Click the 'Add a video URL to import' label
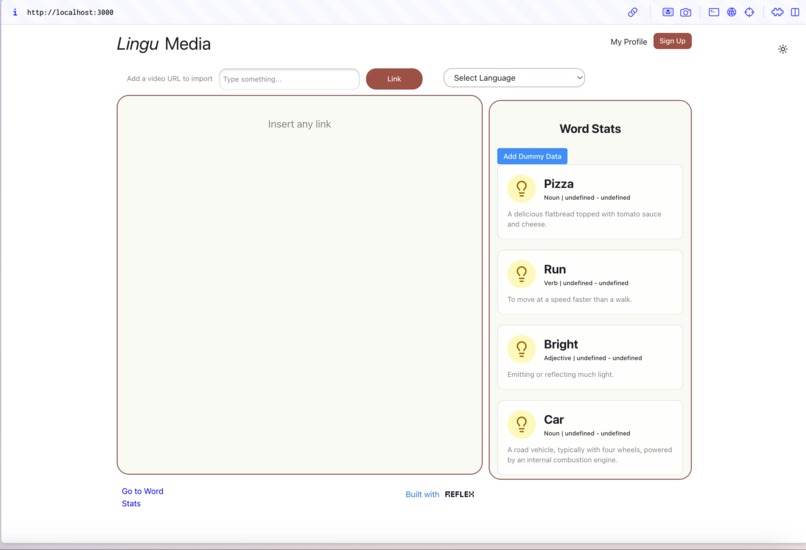Viewport: 806px width, 550px height. click(x=170, y=79)
